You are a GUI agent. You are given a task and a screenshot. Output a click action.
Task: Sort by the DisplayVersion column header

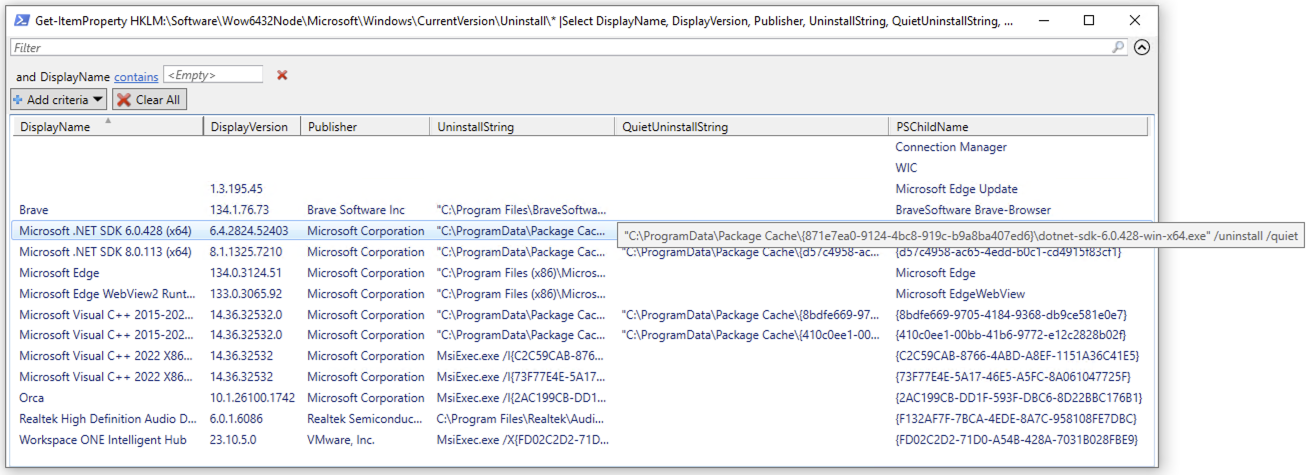point(249,127)
